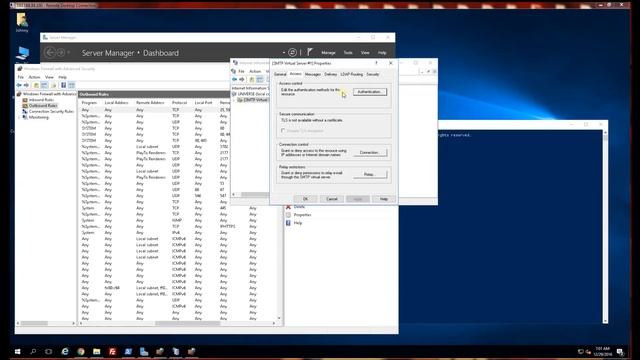
Task: Open Help menu in Windows Firewall window
Action: click(62, 77)
